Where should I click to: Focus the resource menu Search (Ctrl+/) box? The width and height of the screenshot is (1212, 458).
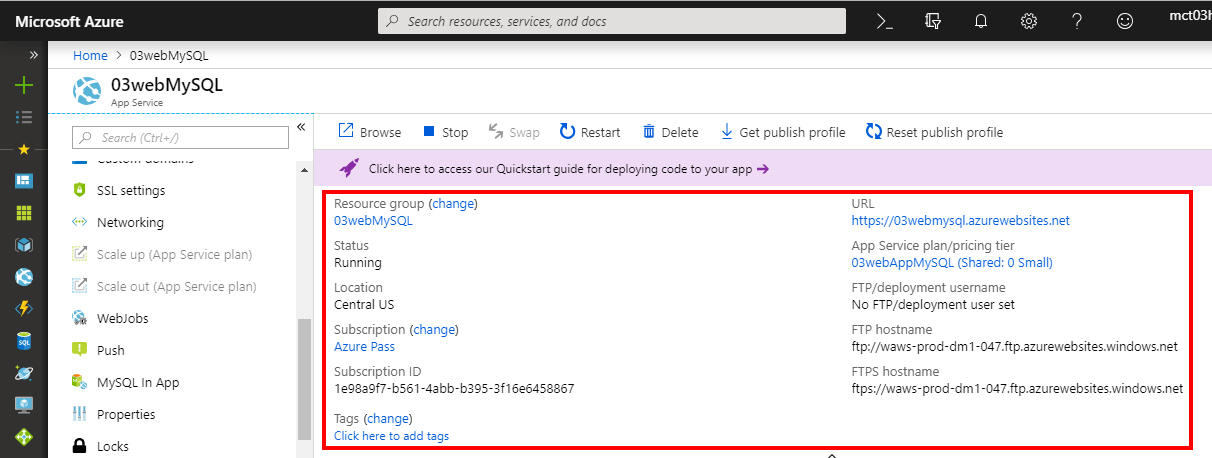click(x=181, y=137)
